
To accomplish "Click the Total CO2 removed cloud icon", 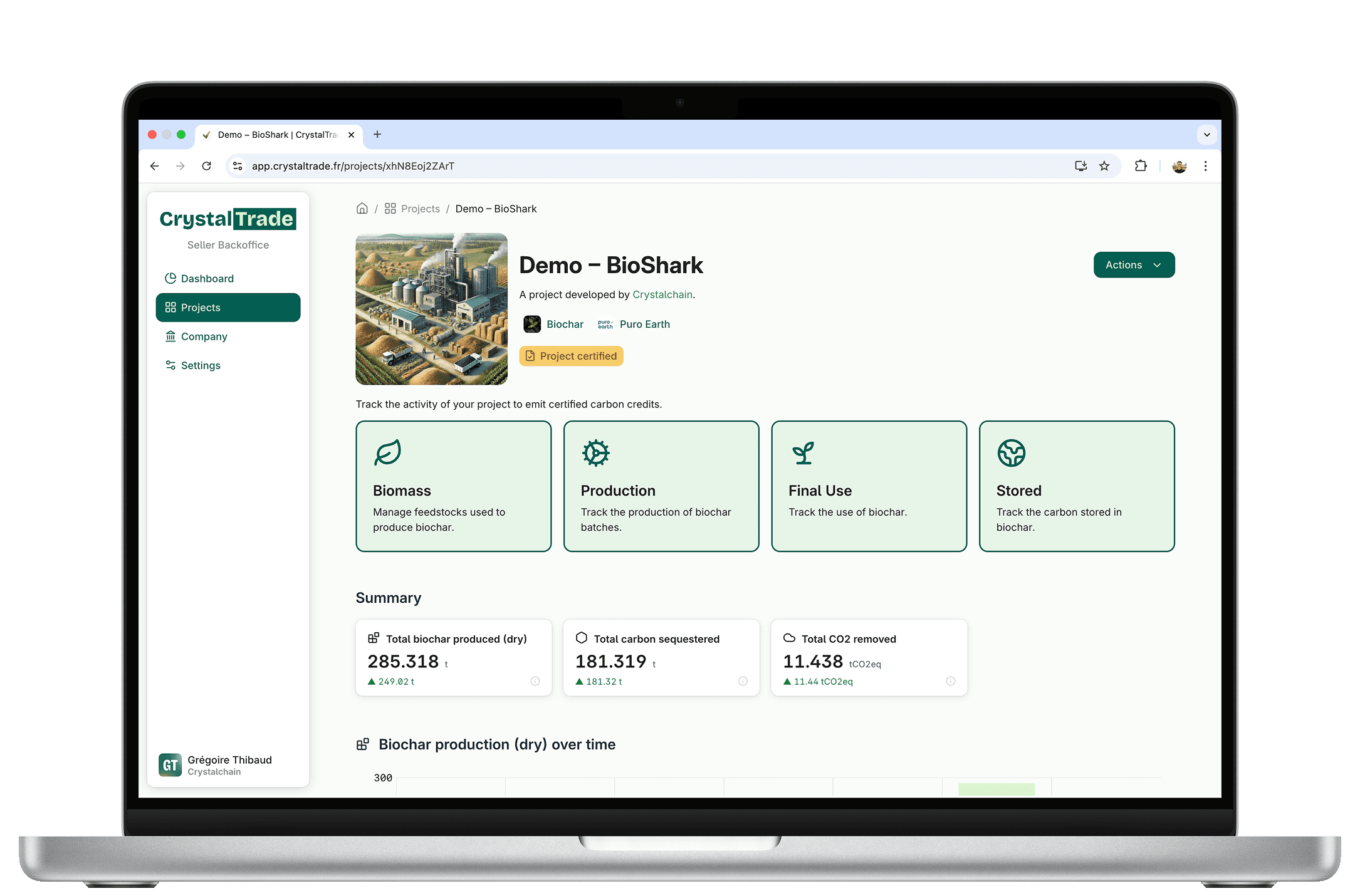I will coord(789,638).
